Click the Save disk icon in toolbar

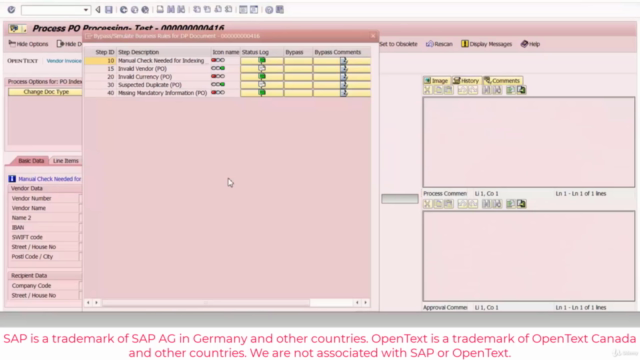tap(109, 9)
